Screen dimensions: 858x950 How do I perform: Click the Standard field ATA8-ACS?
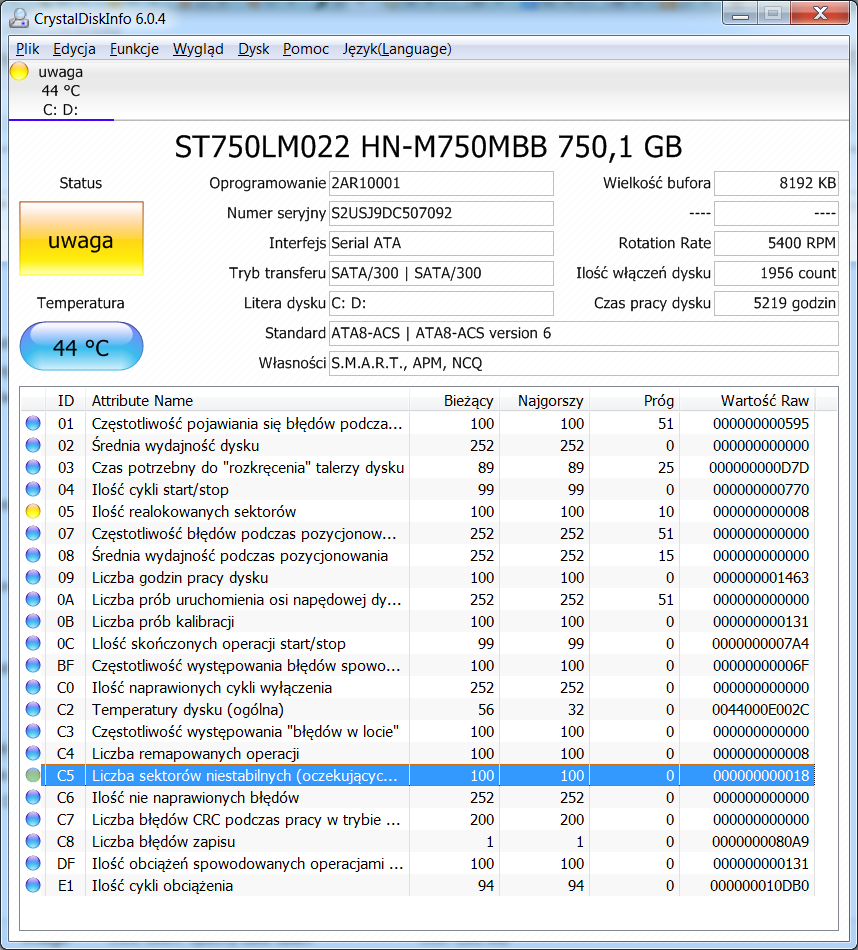click(584, 333)
